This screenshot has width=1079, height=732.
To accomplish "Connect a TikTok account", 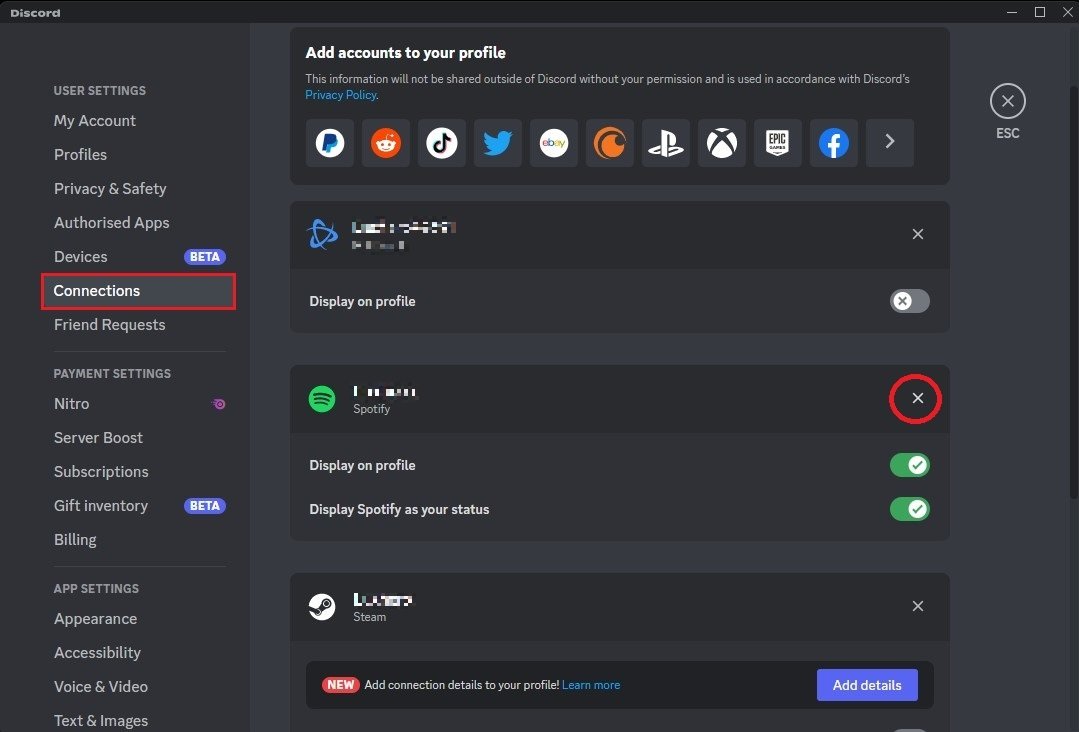I will 442,143.
